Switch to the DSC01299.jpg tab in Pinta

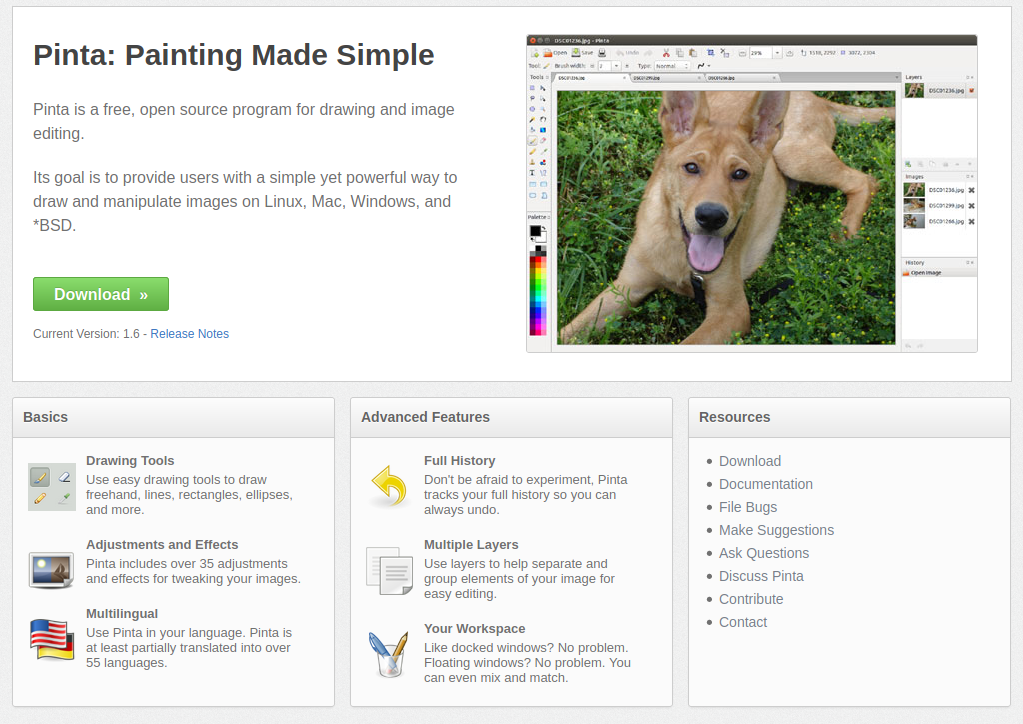pos(667,78)
